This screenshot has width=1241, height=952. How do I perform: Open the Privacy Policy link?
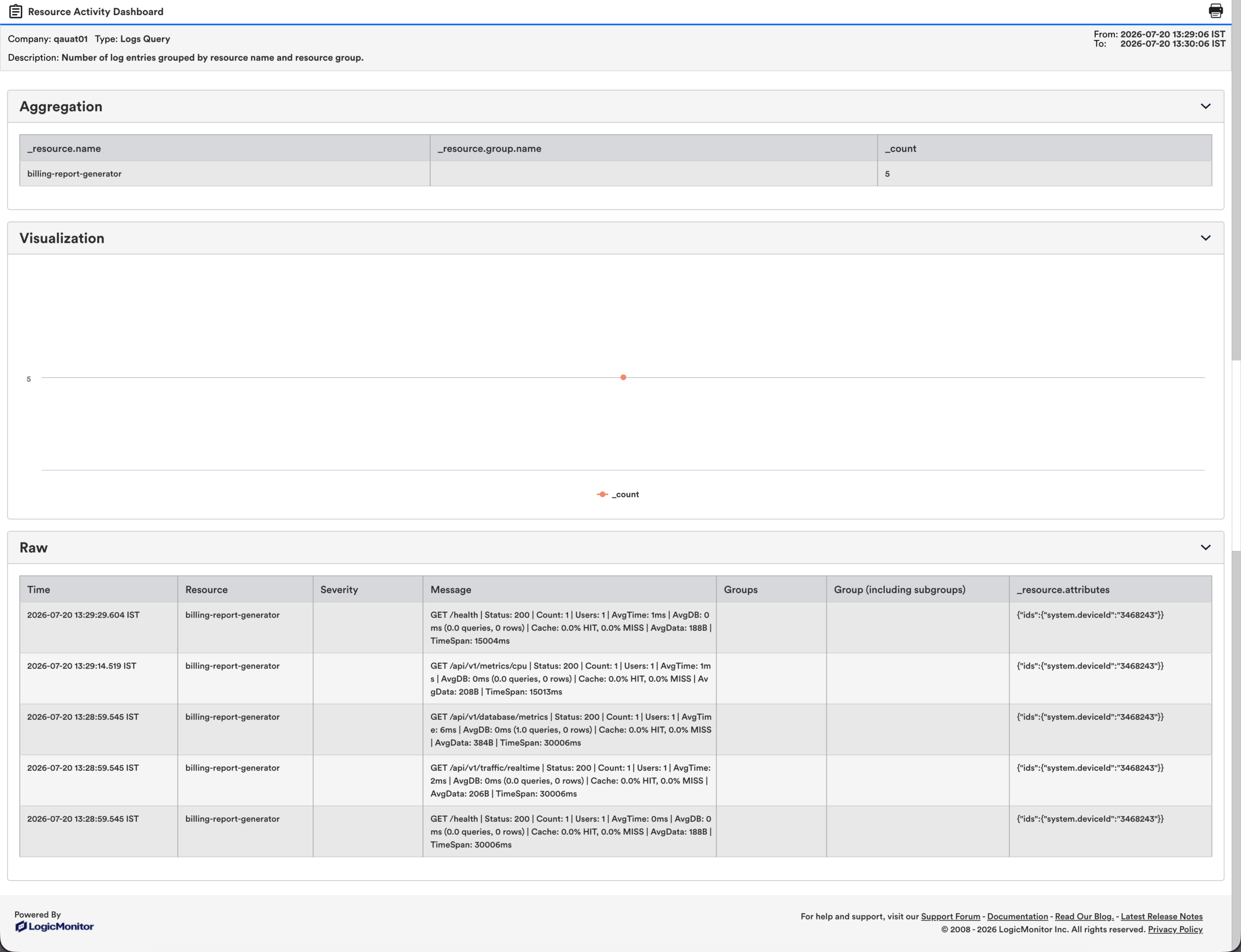coord(1175,929)
